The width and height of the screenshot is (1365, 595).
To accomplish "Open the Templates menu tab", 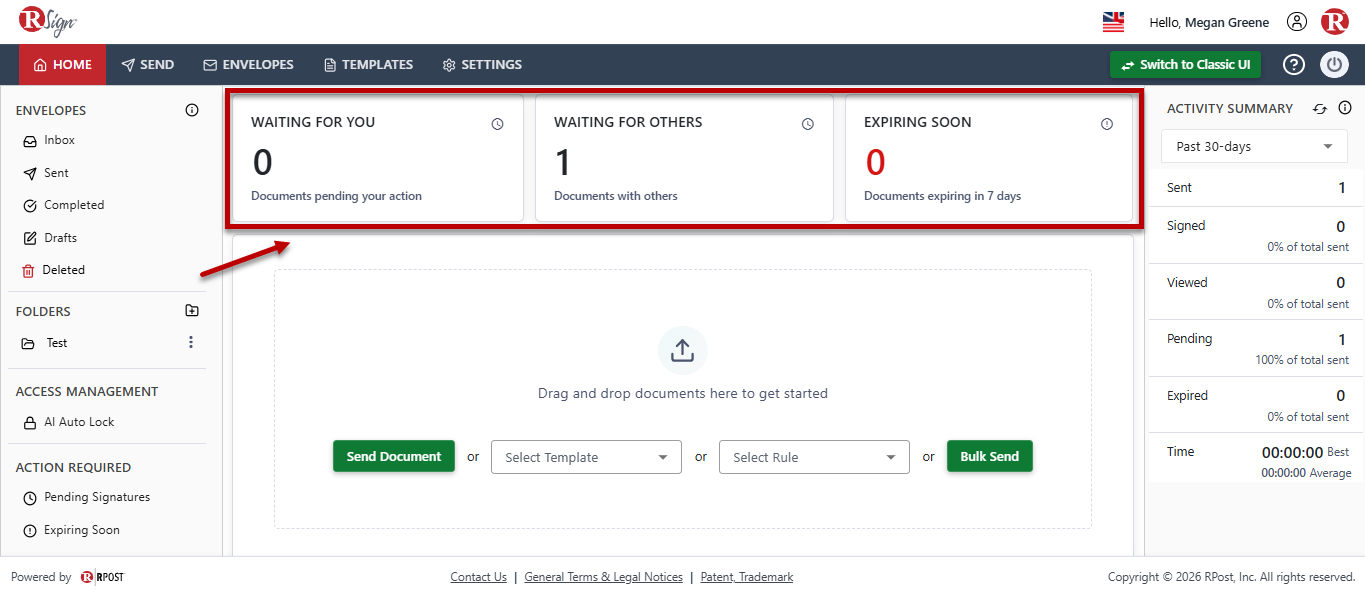I will [x=368, y=64].
